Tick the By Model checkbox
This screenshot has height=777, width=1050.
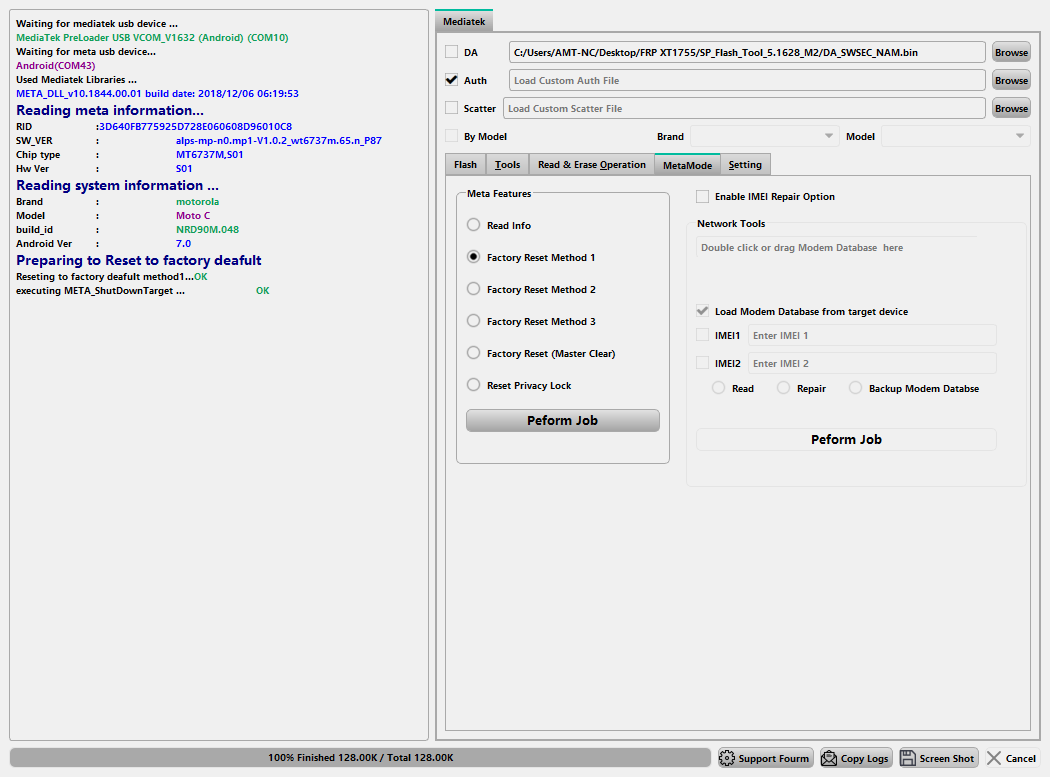point(452,136)
